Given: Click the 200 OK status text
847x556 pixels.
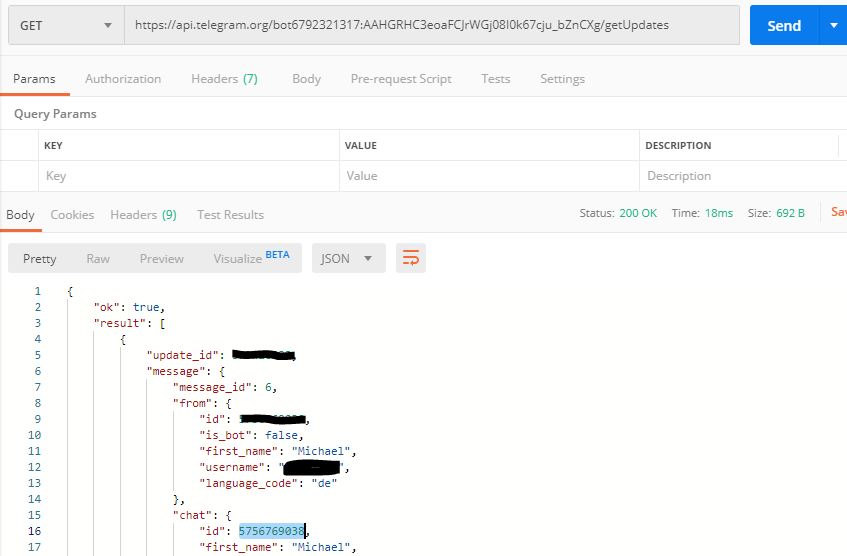Looking at the screenshot, I should (638, 213).
